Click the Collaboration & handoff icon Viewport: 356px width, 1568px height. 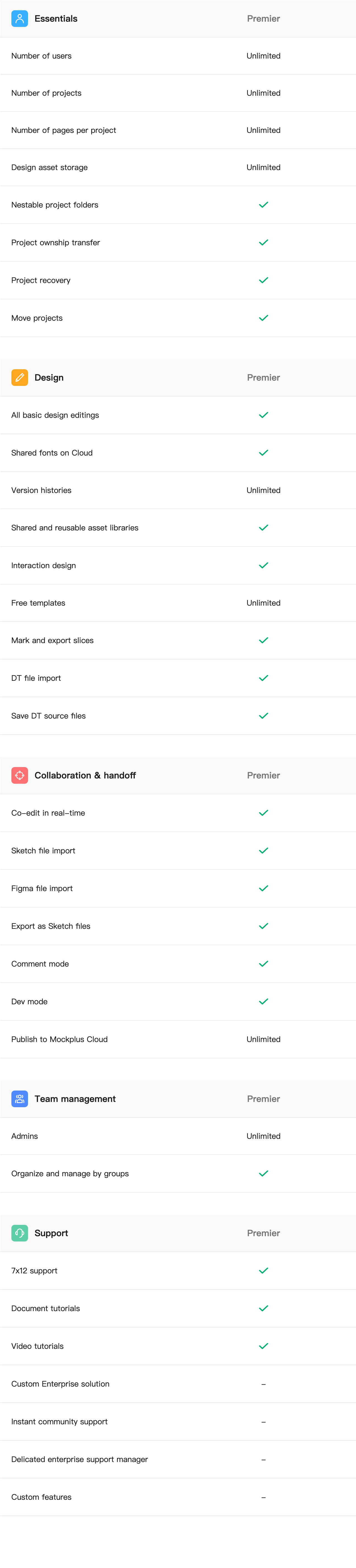tap(19, 775)
